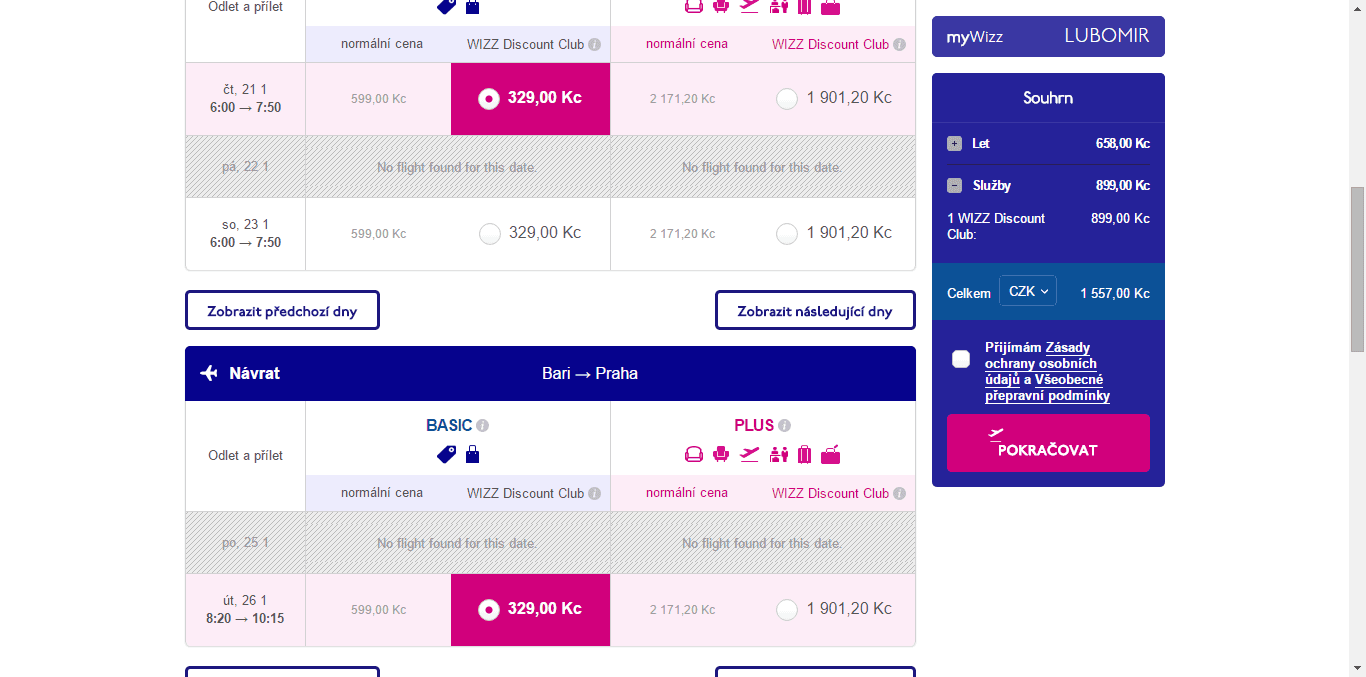Click the info icon next to PLUS
Image resolution: width=1366 pixels, height=677 pixels.
785,425
